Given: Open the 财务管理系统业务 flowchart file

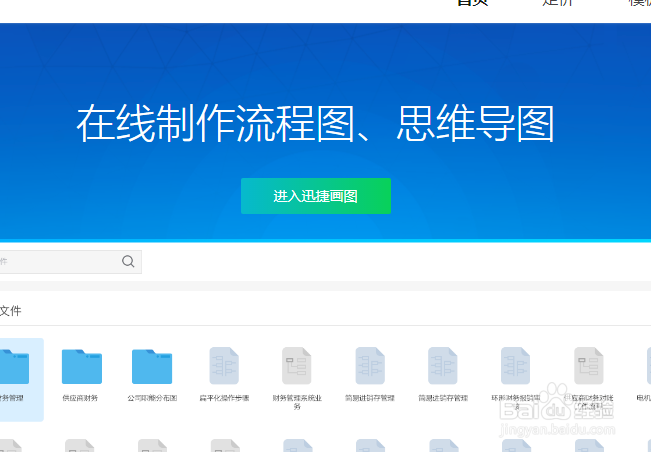Looking at the screenshot, I should pyautogui.click(x=297, y=379).
